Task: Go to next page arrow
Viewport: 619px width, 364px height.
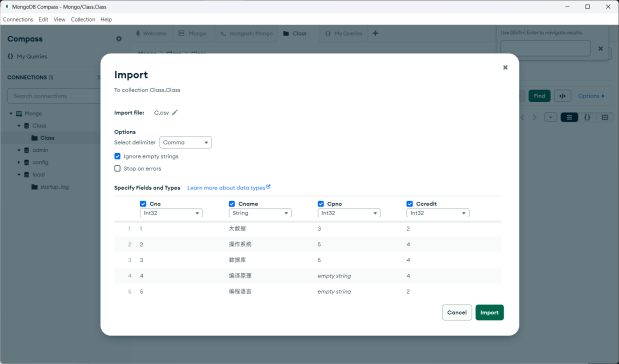Action: pyautogui.click(x=535, y=118)
